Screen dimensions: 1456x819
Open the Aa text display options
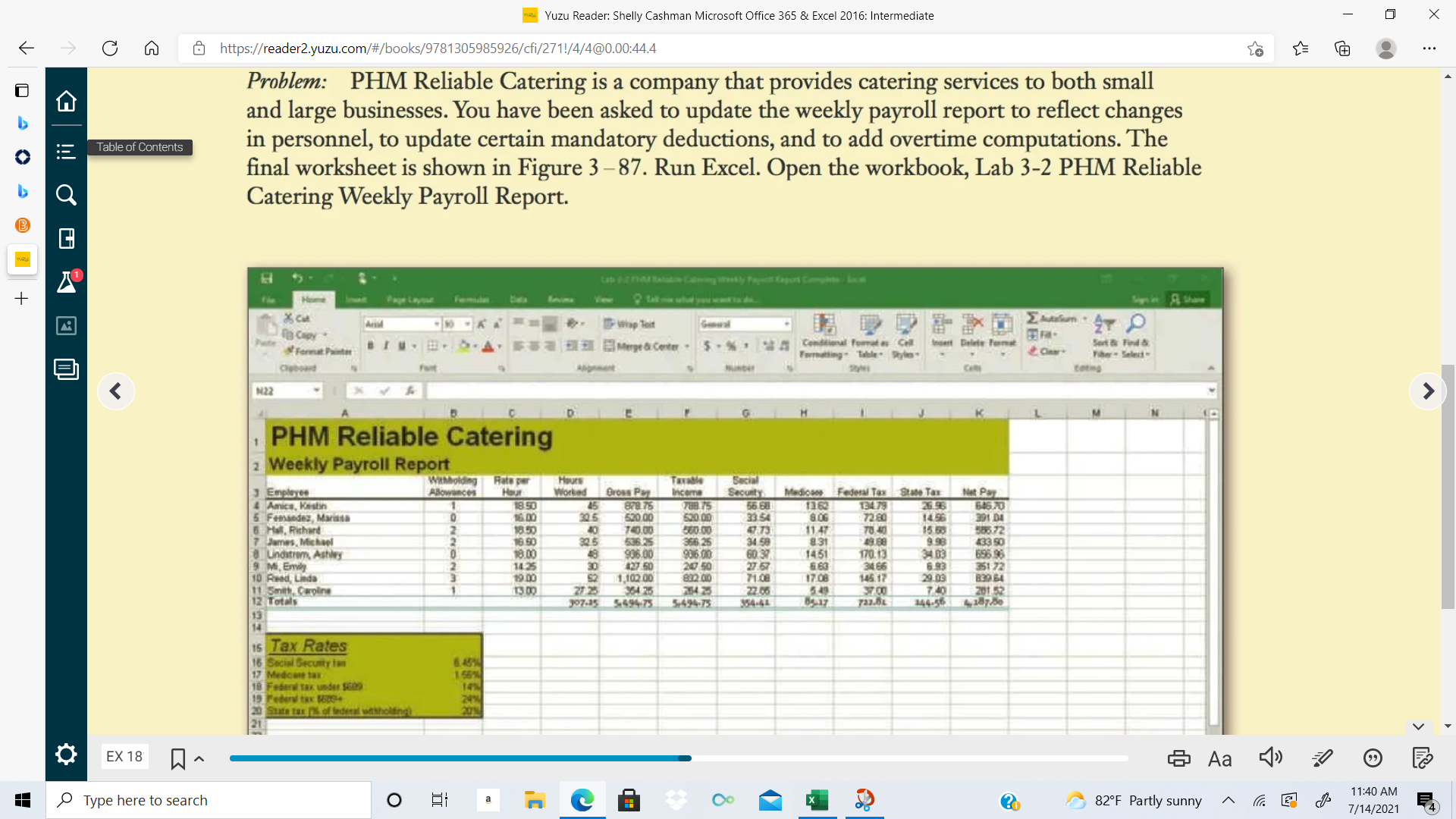1220,758
